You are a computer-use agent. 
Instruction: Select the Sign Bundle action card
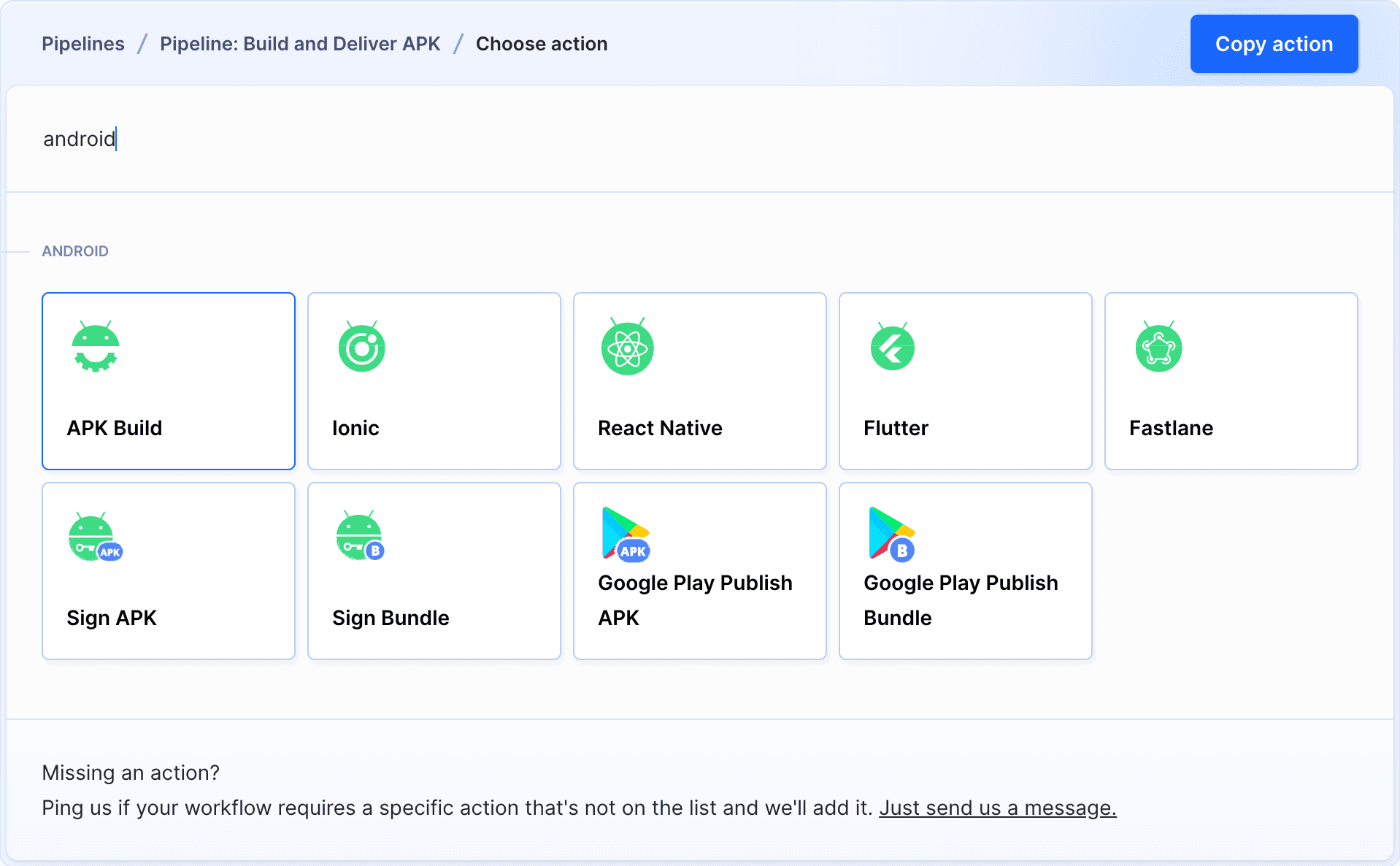(434, 571)
